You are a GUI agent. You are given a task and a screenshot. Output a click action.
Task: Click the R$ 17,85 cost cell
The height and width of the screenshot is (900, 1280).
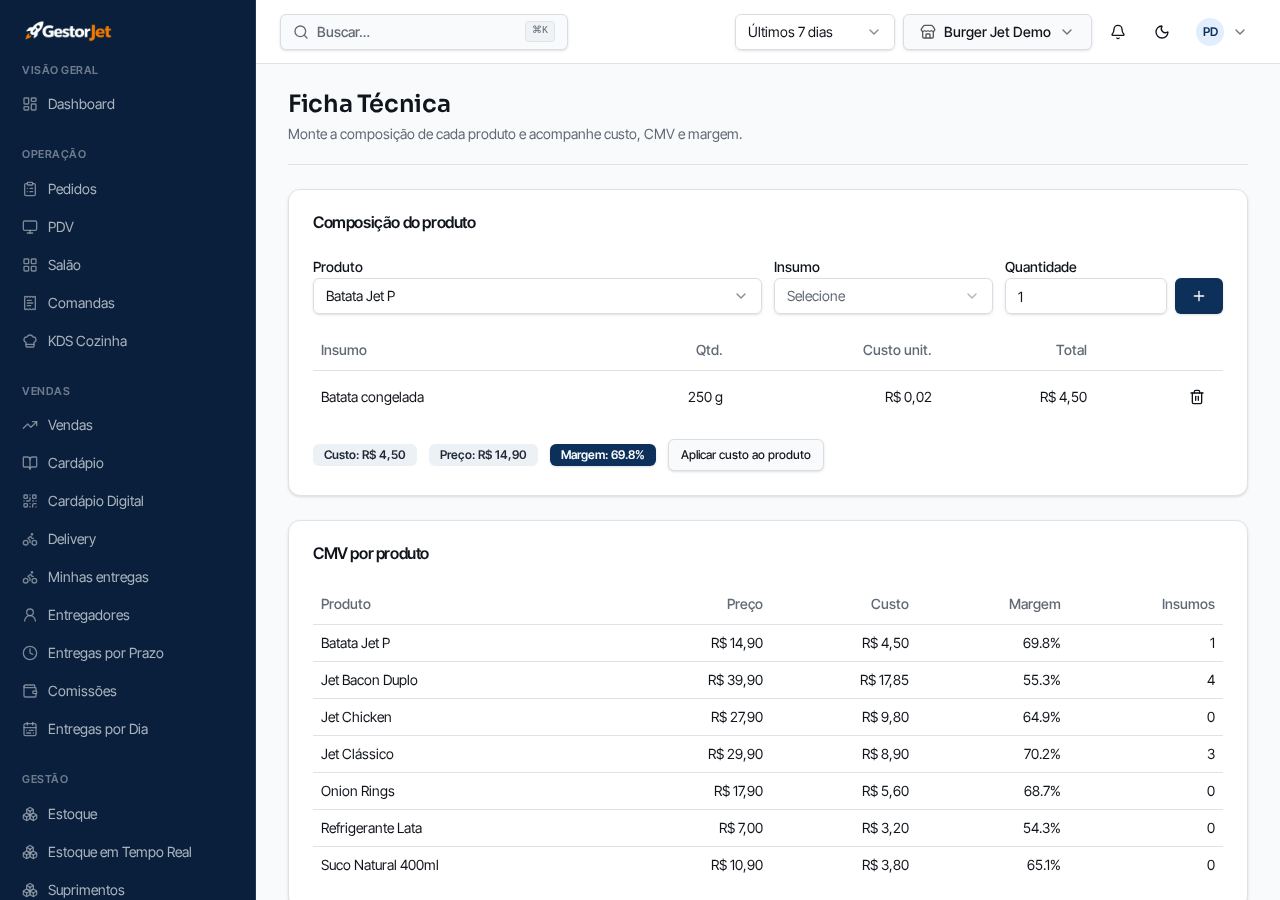[x=884, y=680]
